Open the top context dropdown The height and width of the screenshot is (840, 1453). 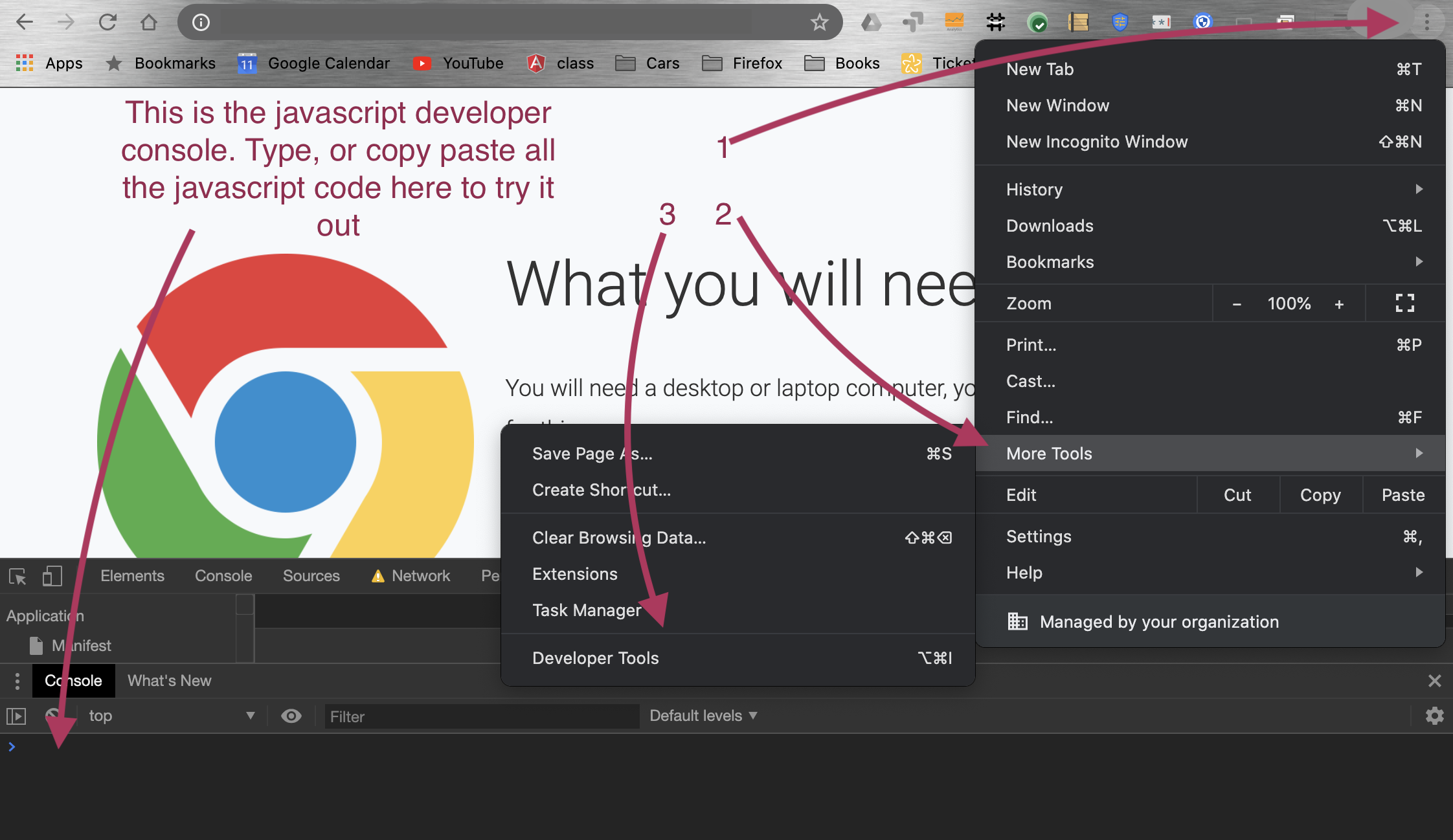[171, 716]
